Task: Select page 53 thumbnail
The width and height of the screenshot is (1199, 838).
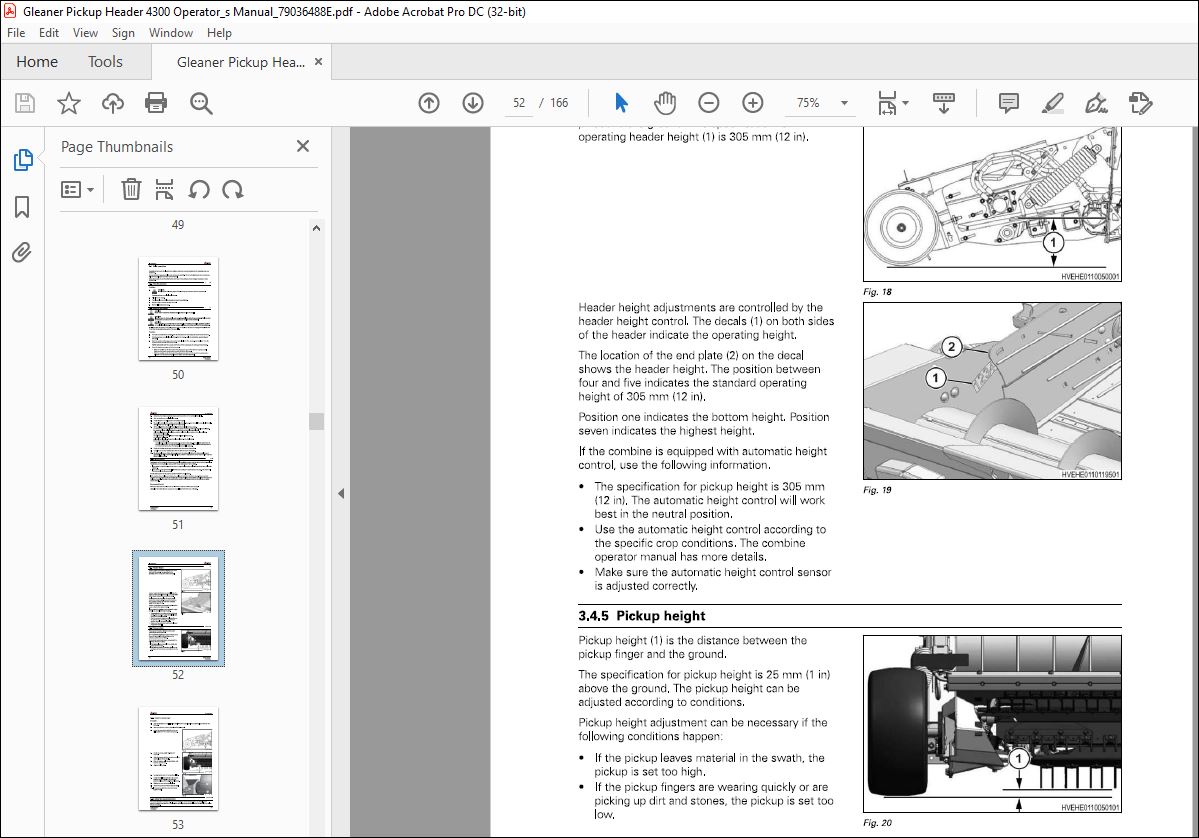Action: click(178, 758)
